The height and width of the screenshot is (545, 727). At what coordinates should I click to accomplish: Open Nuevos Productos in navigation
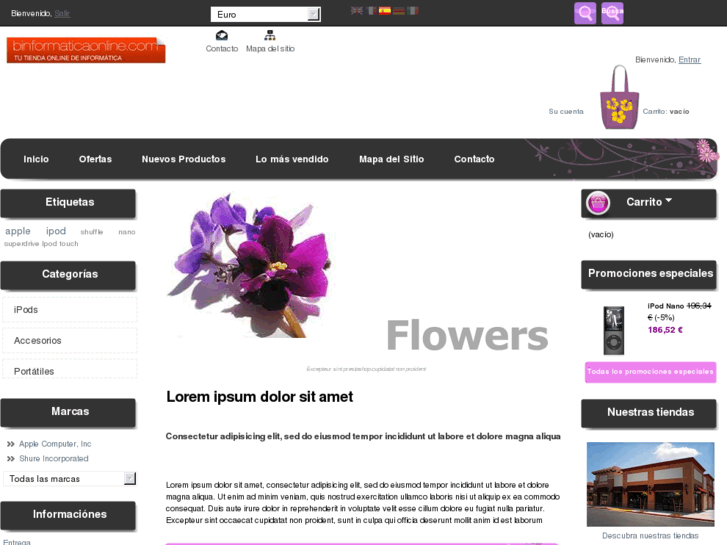pos(184,159)
